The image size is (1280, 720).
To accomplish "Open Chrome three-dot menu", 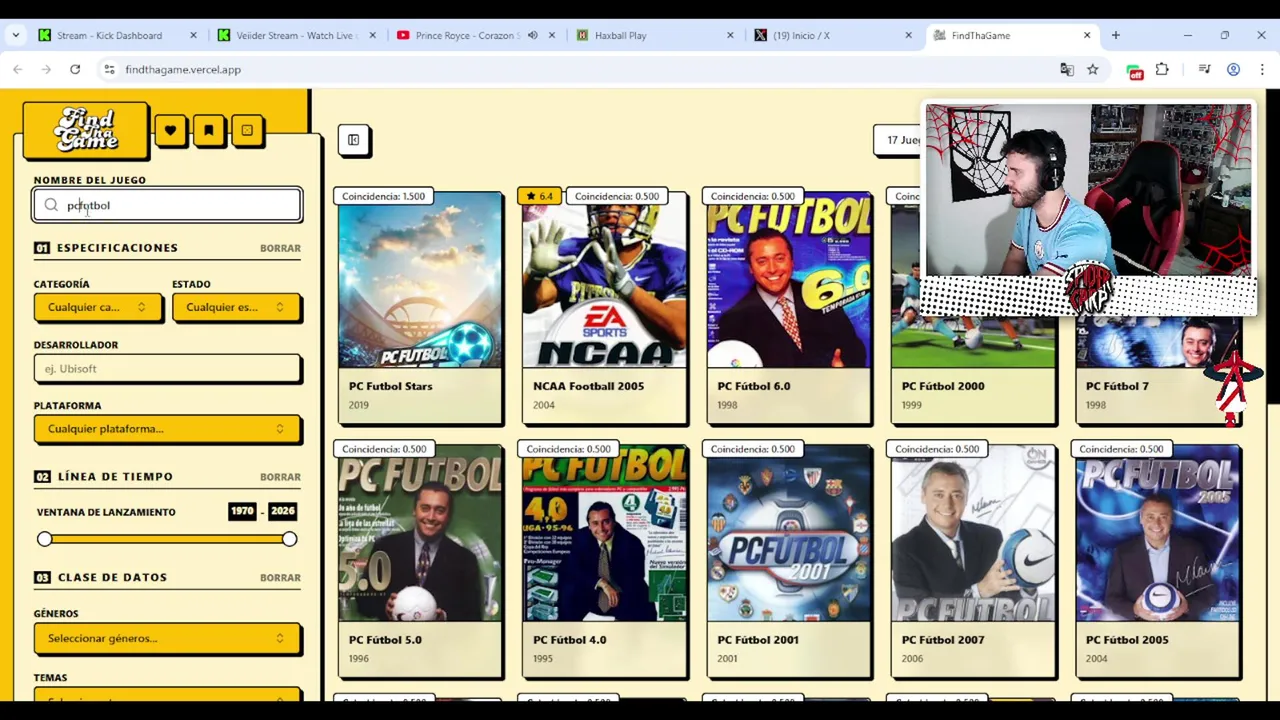I will [x=1262, y=69].
